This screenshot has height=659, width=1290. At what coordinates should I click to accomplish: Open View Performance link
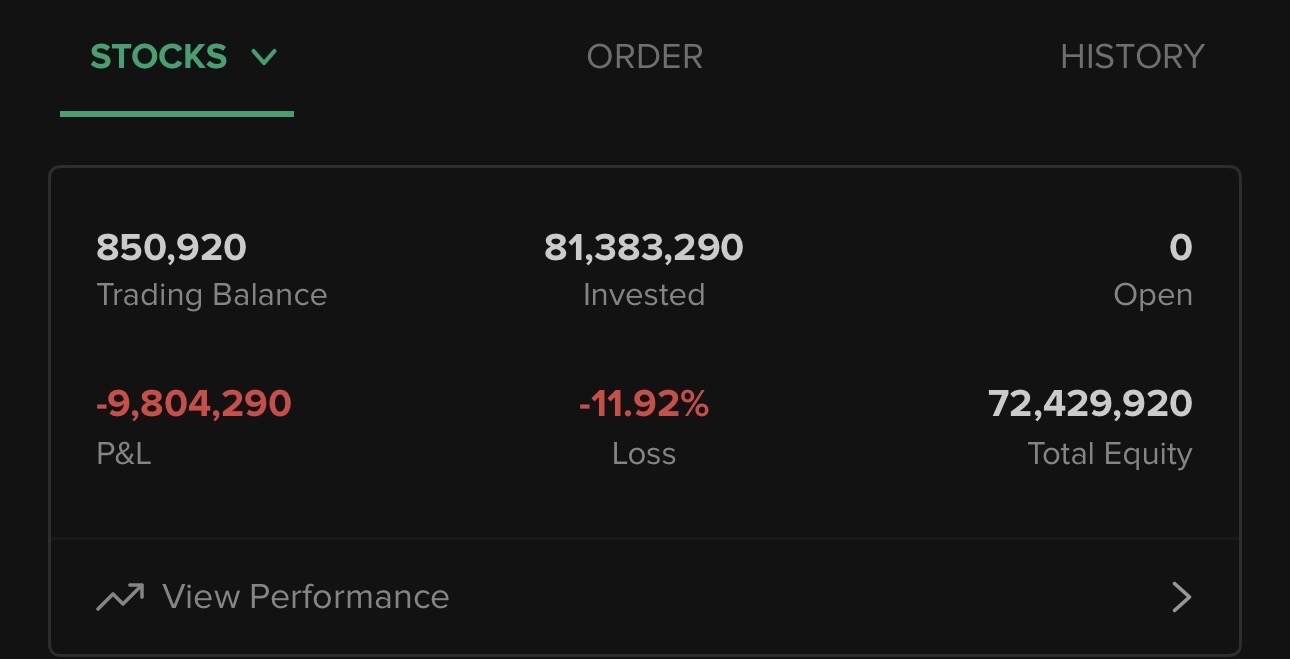[x=305, y=597]
